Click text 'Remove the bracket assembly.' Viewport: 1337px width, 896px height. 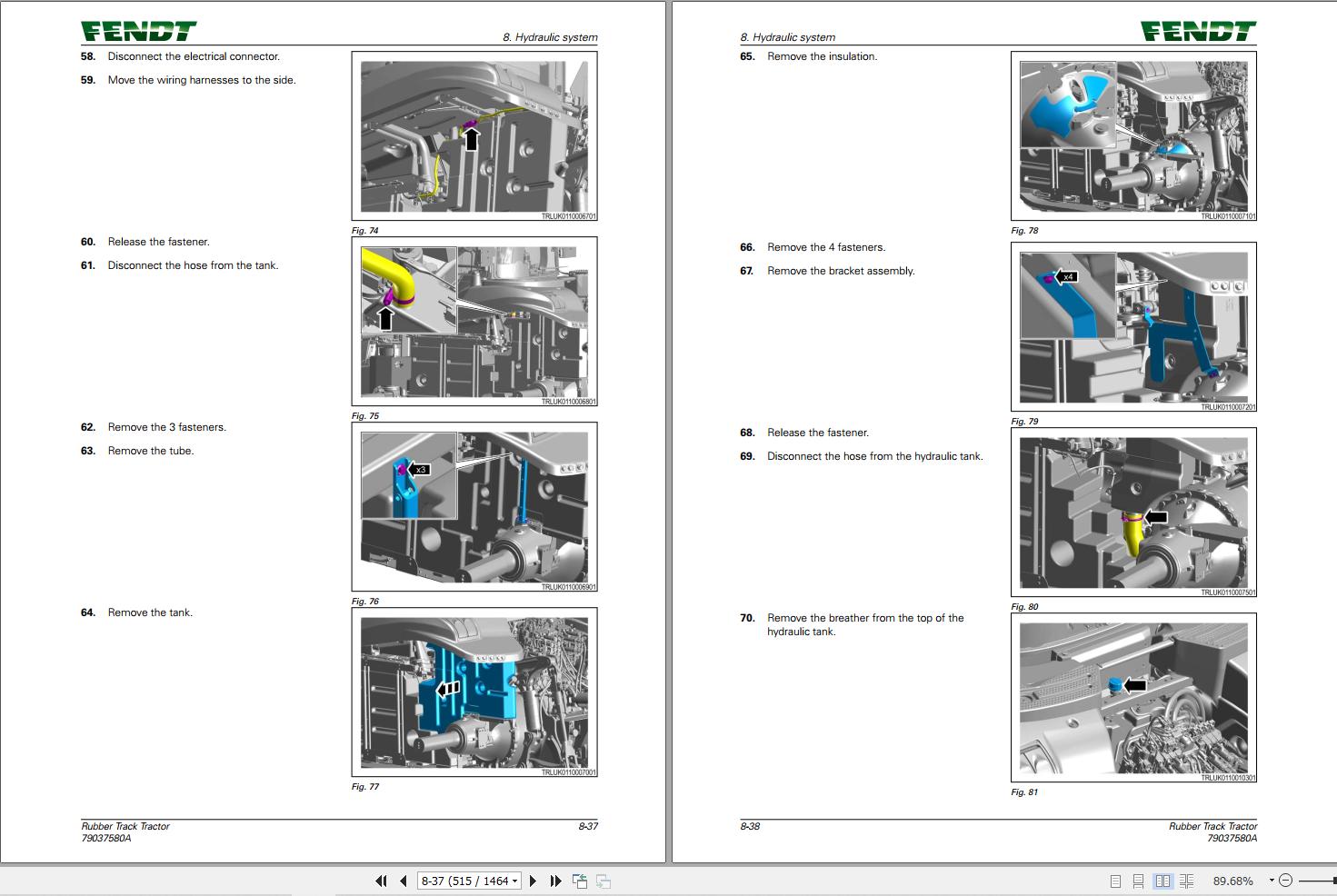pyautogui.click(x=841, y=271)
